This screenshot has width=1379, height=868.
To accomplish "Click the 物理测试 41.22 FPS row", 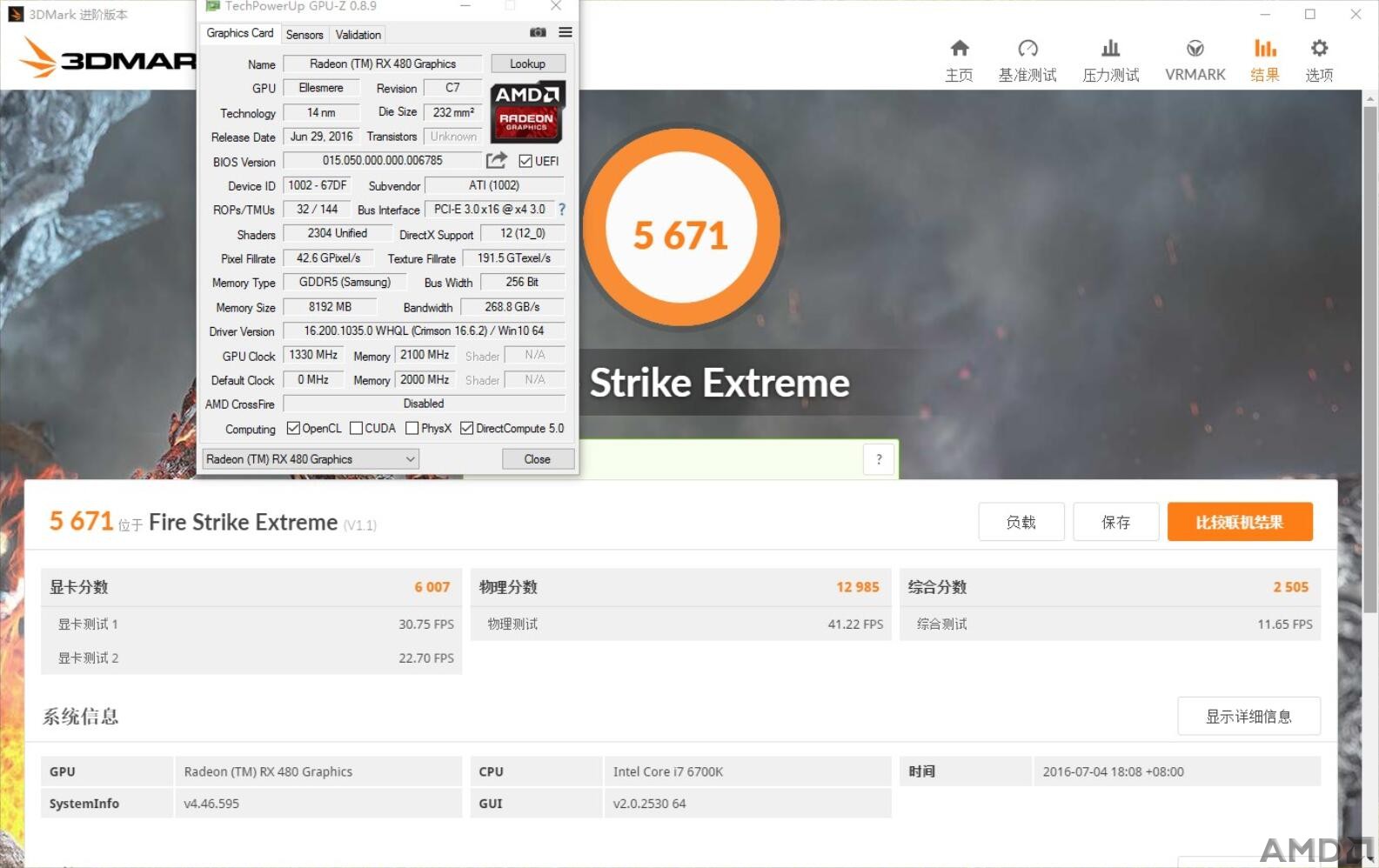I will click(680, 624).
